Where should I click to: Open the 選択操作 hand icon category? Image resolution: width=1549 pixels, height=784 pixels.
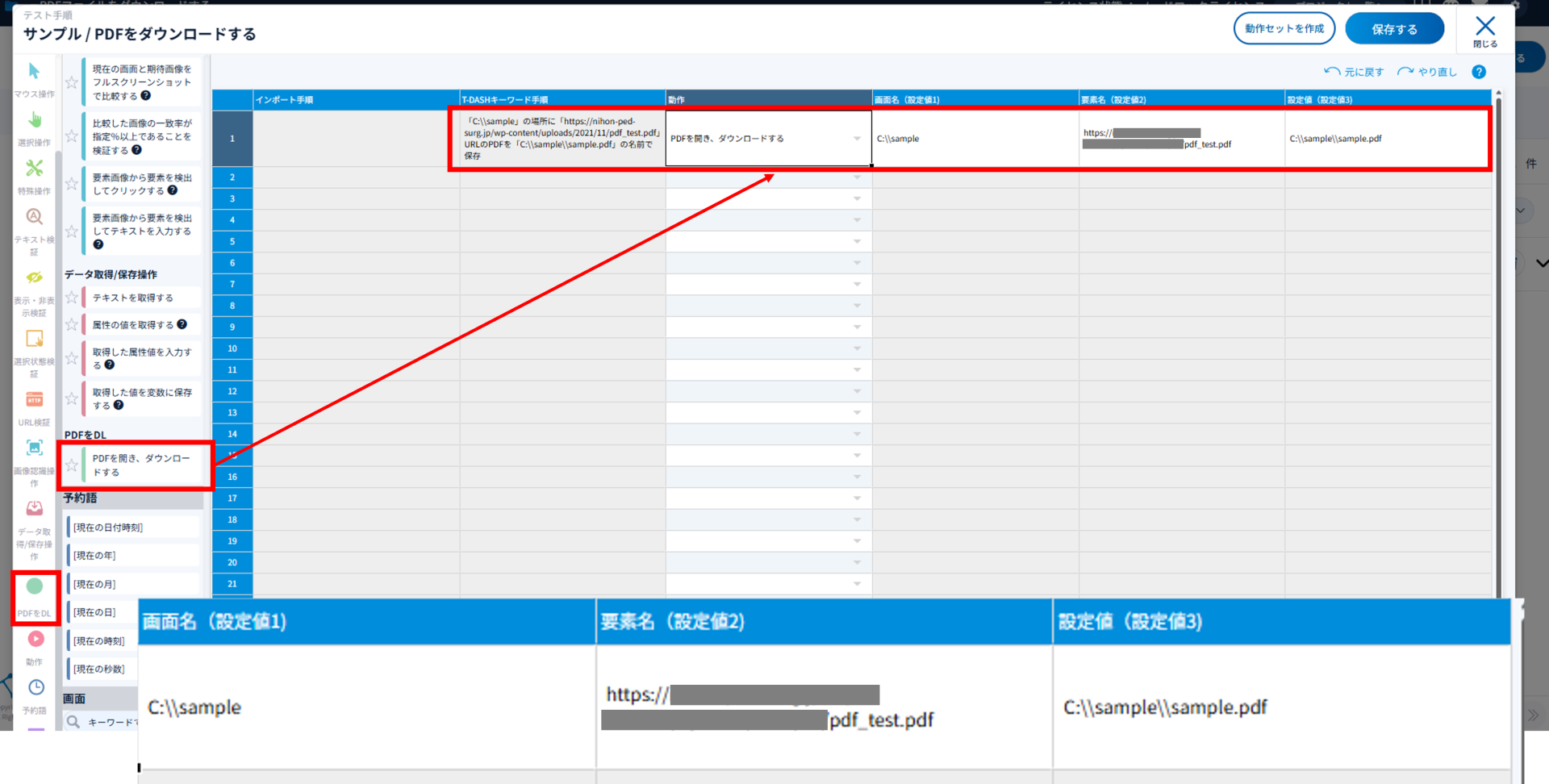[x=34, y=121]
